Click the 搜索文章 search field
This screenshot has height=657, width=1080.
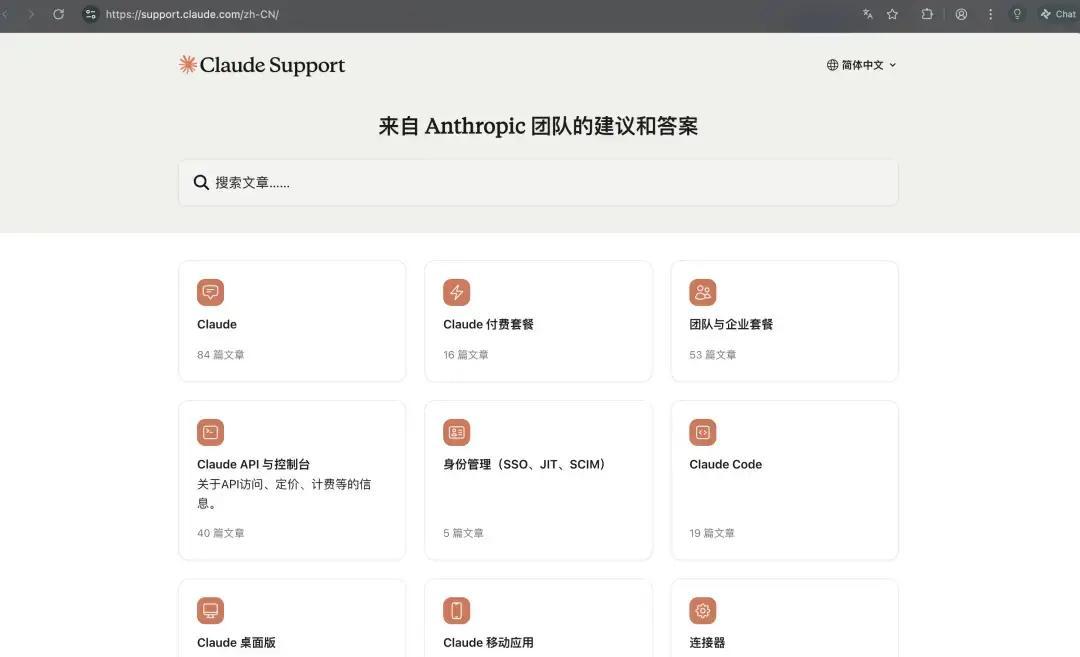tap(538, 182)
